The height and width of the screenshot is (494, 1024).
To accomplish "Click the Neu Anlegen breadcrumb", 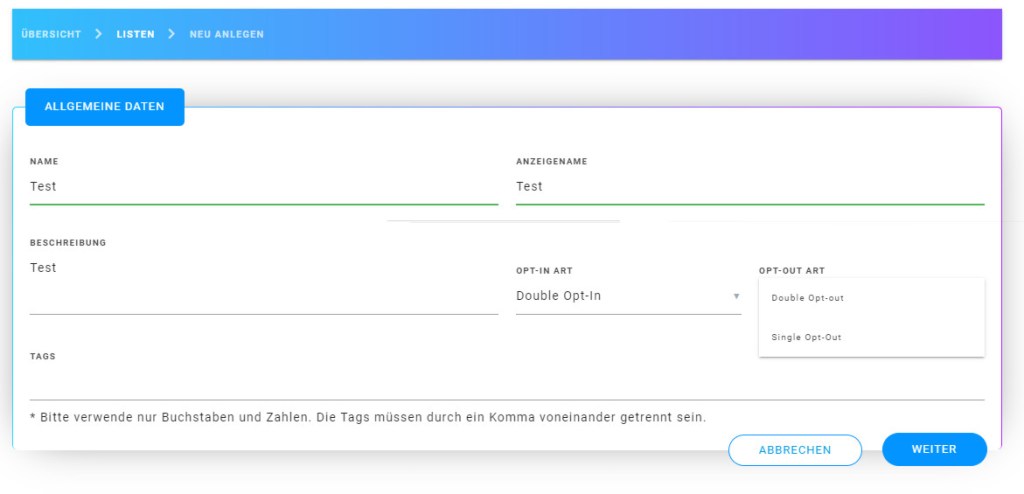I will point(226,34).
